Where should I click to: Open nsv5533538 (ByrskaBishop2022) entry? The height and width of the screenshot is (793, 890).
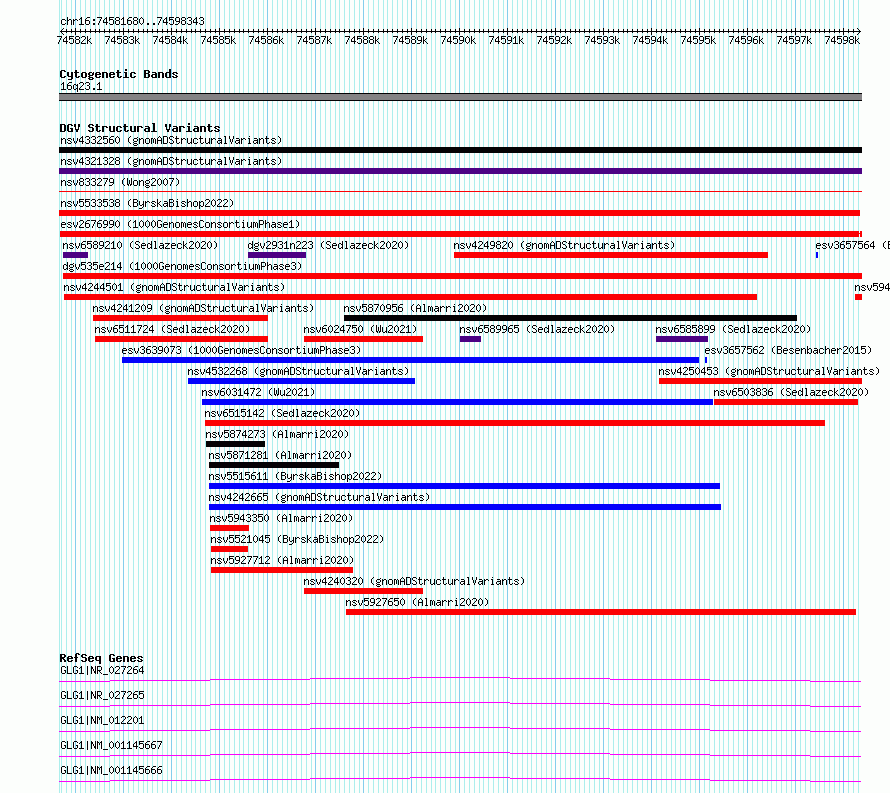click(147, 203)
